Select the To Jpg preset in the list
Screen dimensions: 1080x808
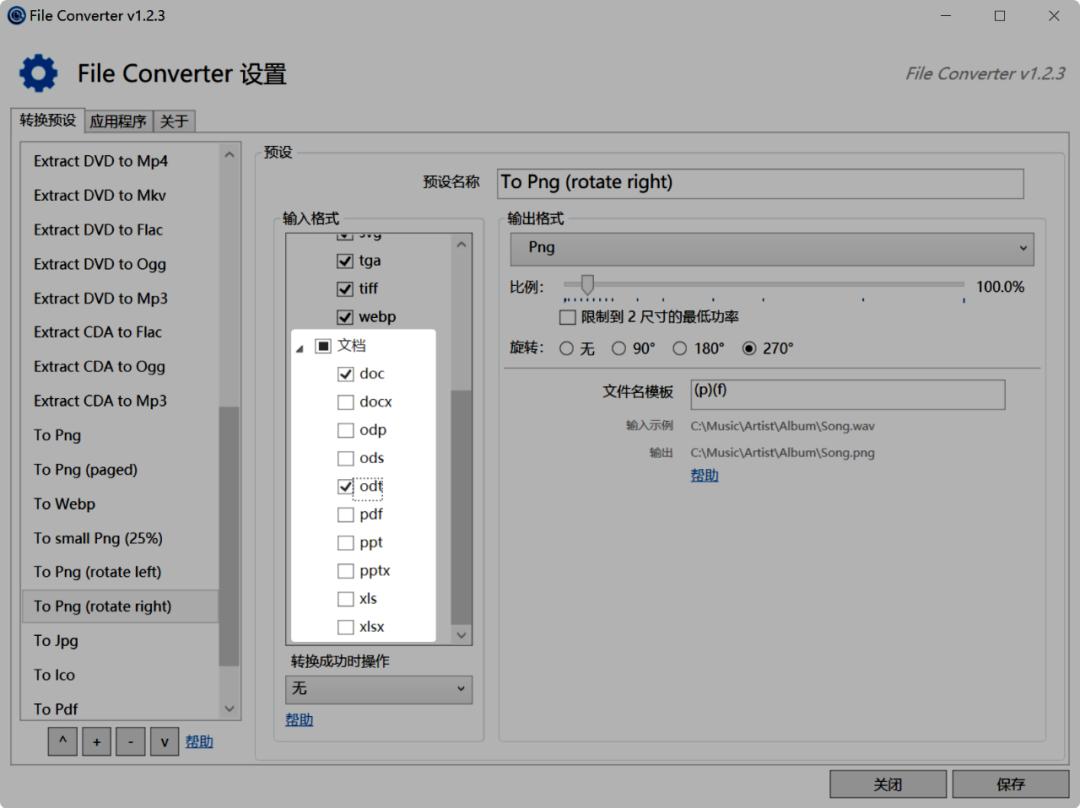click(x=56, y=640)
